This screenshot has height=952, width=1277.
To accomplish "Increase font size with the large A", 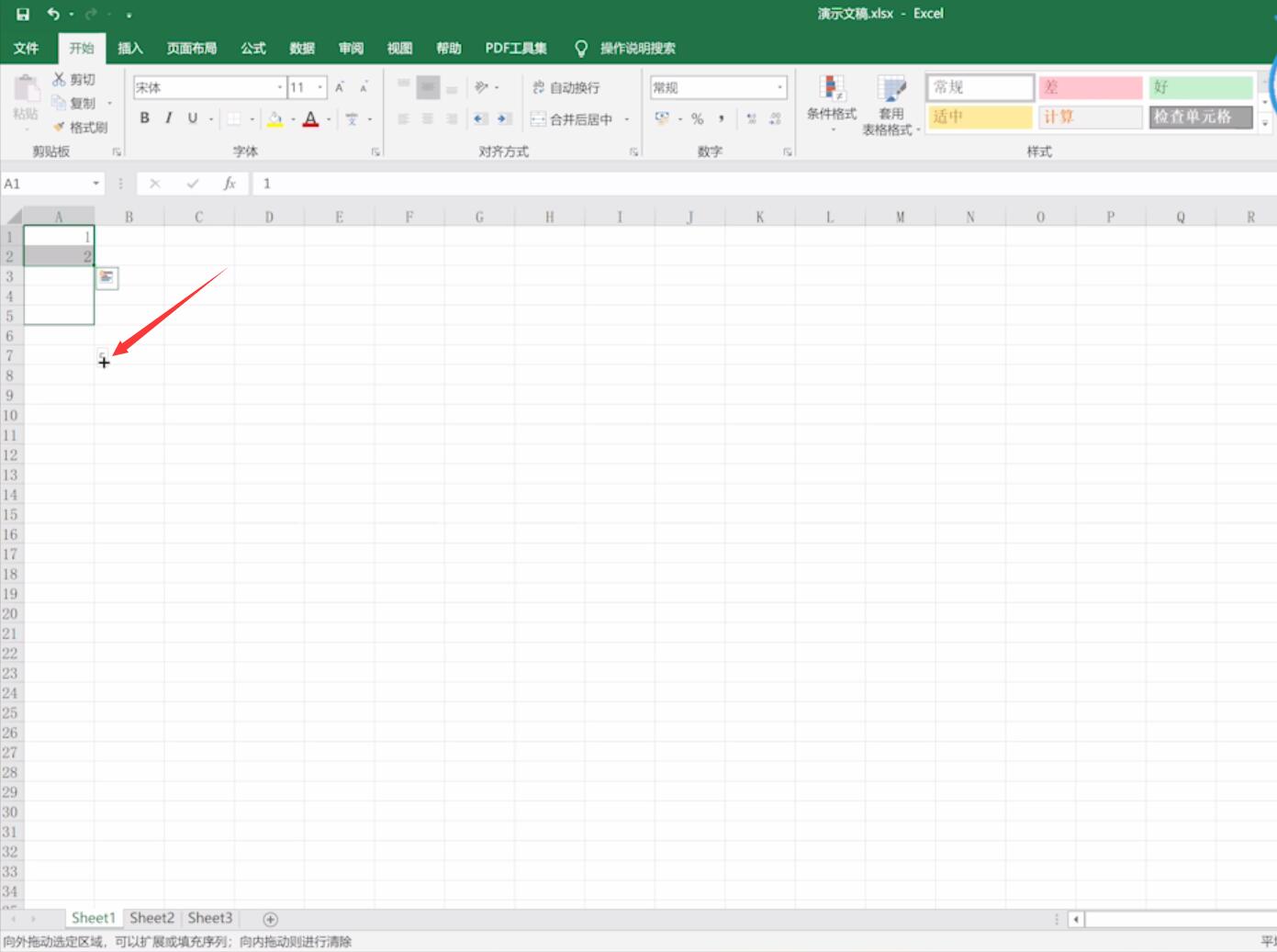I will pos(340,87).
